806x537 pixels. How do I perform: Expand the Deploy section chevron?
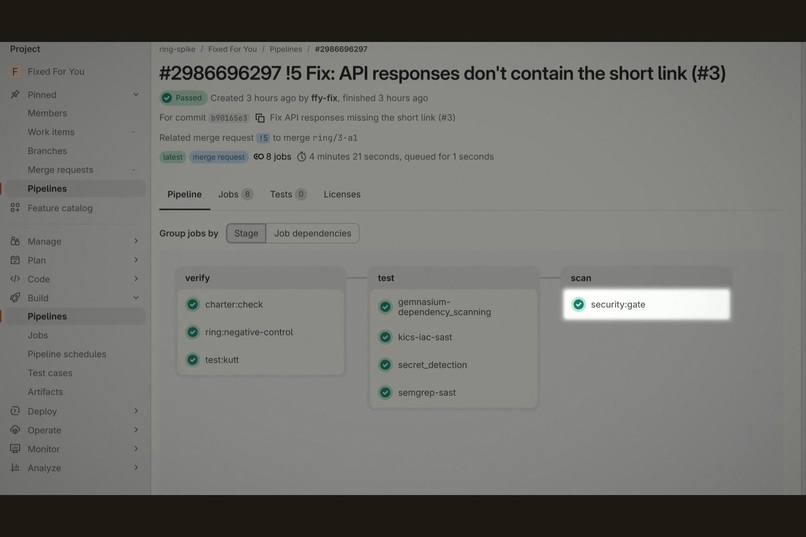[136, 411]
